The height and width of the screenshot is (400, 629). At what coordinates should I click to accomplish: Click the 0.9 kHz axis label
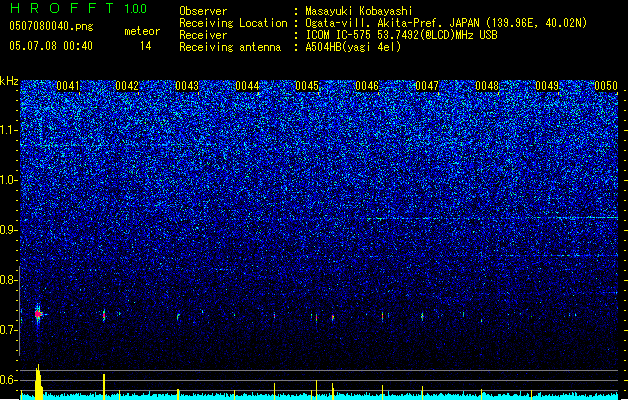[8, 230]
